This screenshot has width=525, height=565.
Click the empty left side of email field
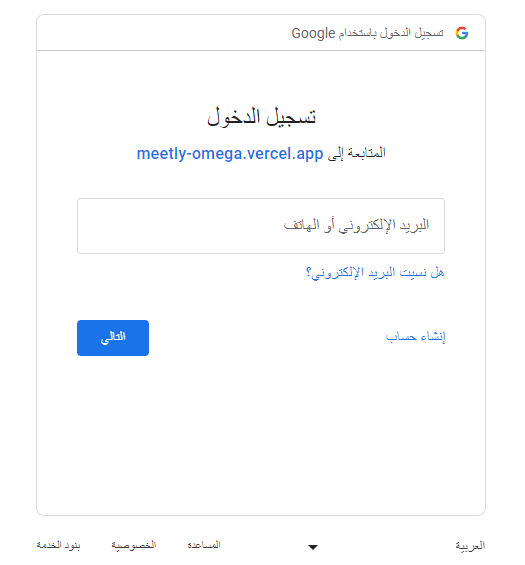point(173,226)
